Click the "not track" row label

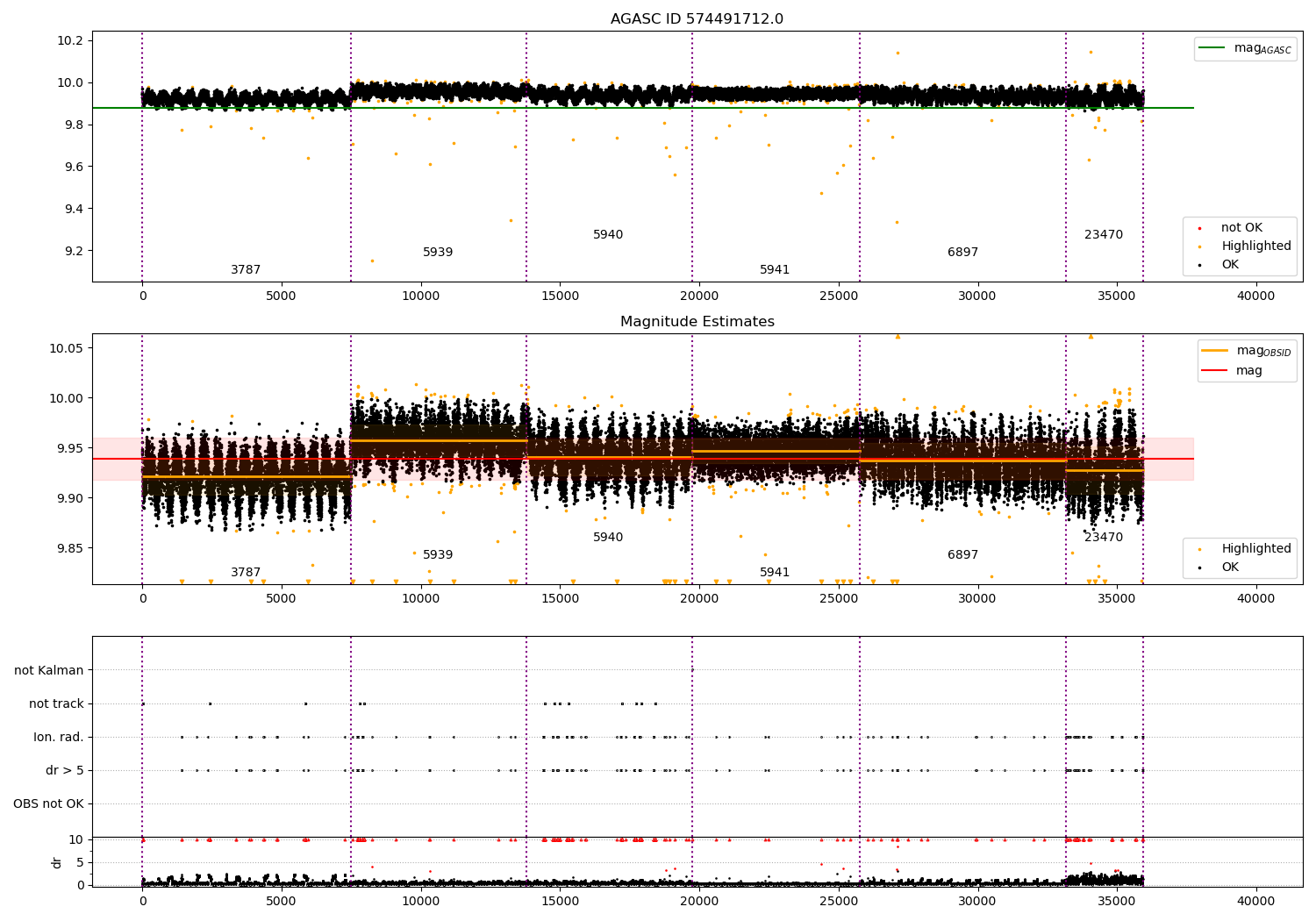pyautogui.click(x=56, y=703)
